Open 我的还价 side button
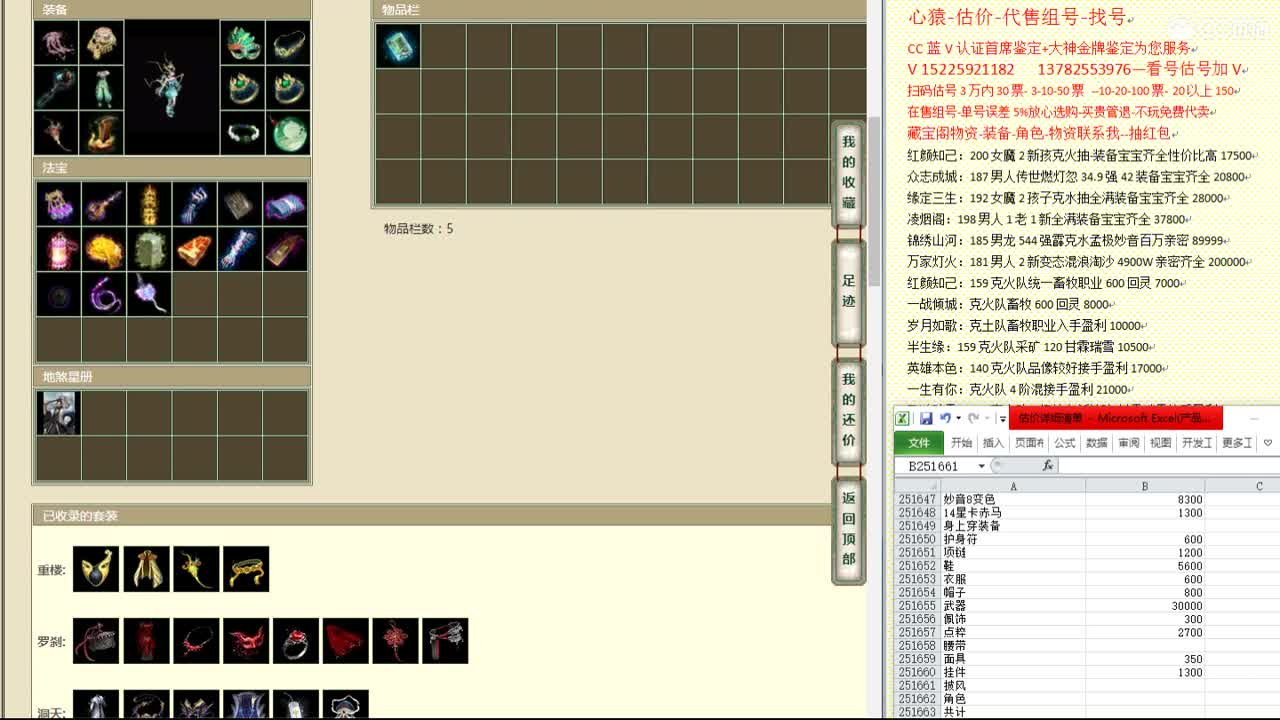The width and height of the screenshot is (1280, 720). tap(848, 410)
